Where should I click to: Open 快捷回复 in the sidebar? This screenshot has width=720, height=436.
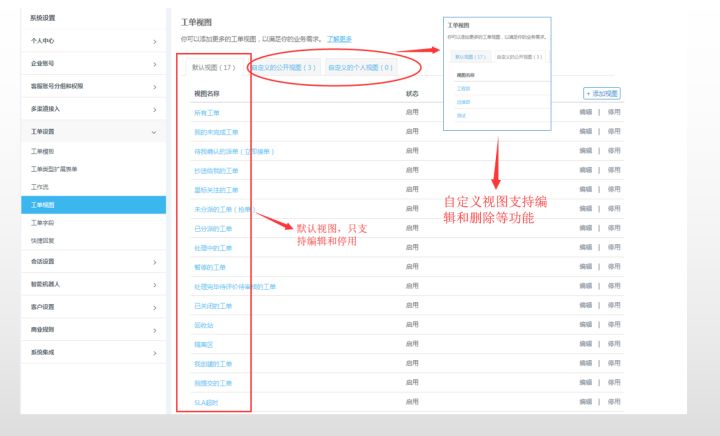(x=42, y=241)
